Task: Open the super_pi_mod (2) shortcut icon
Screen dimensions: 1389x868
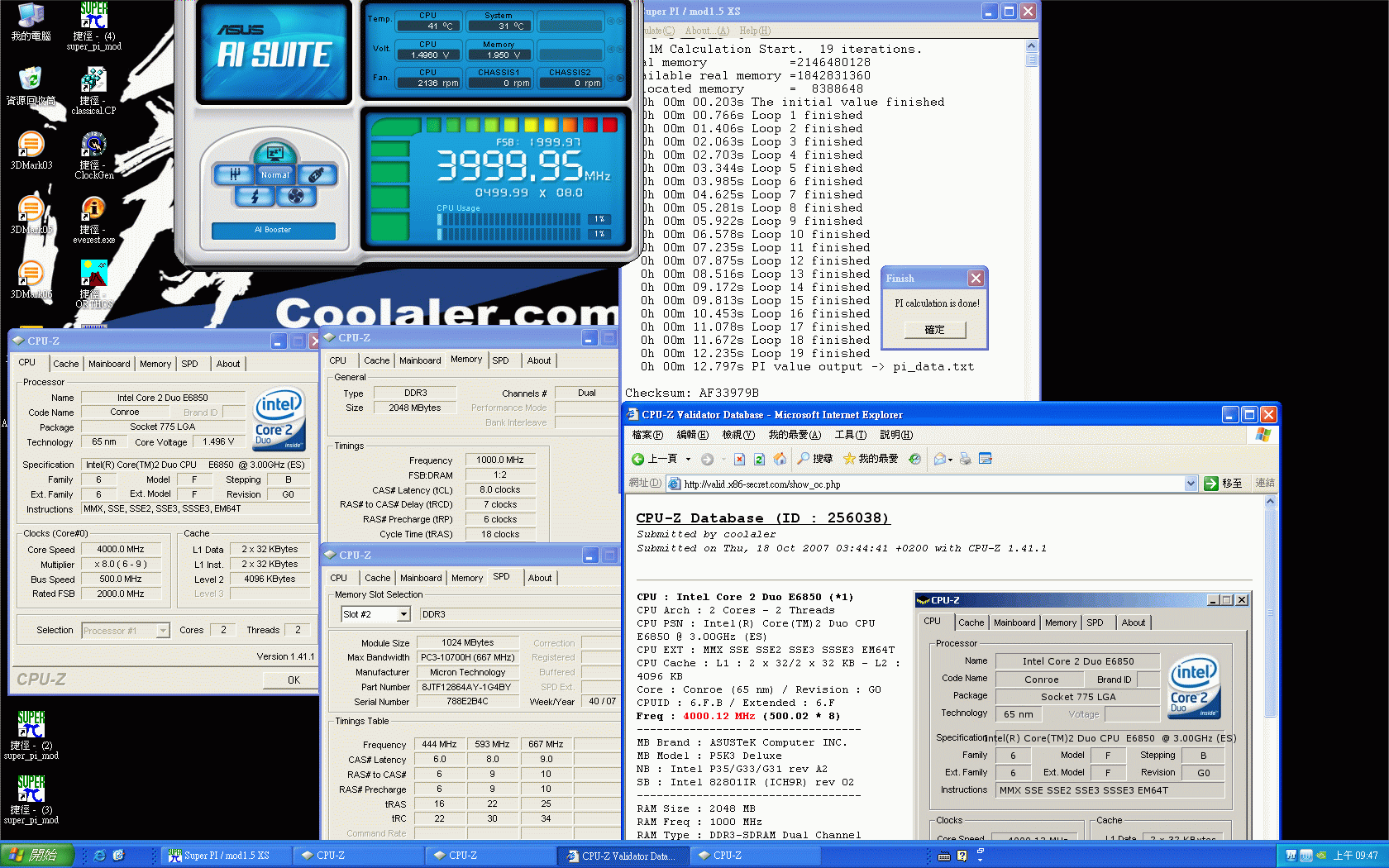Action: click(31, 735)
